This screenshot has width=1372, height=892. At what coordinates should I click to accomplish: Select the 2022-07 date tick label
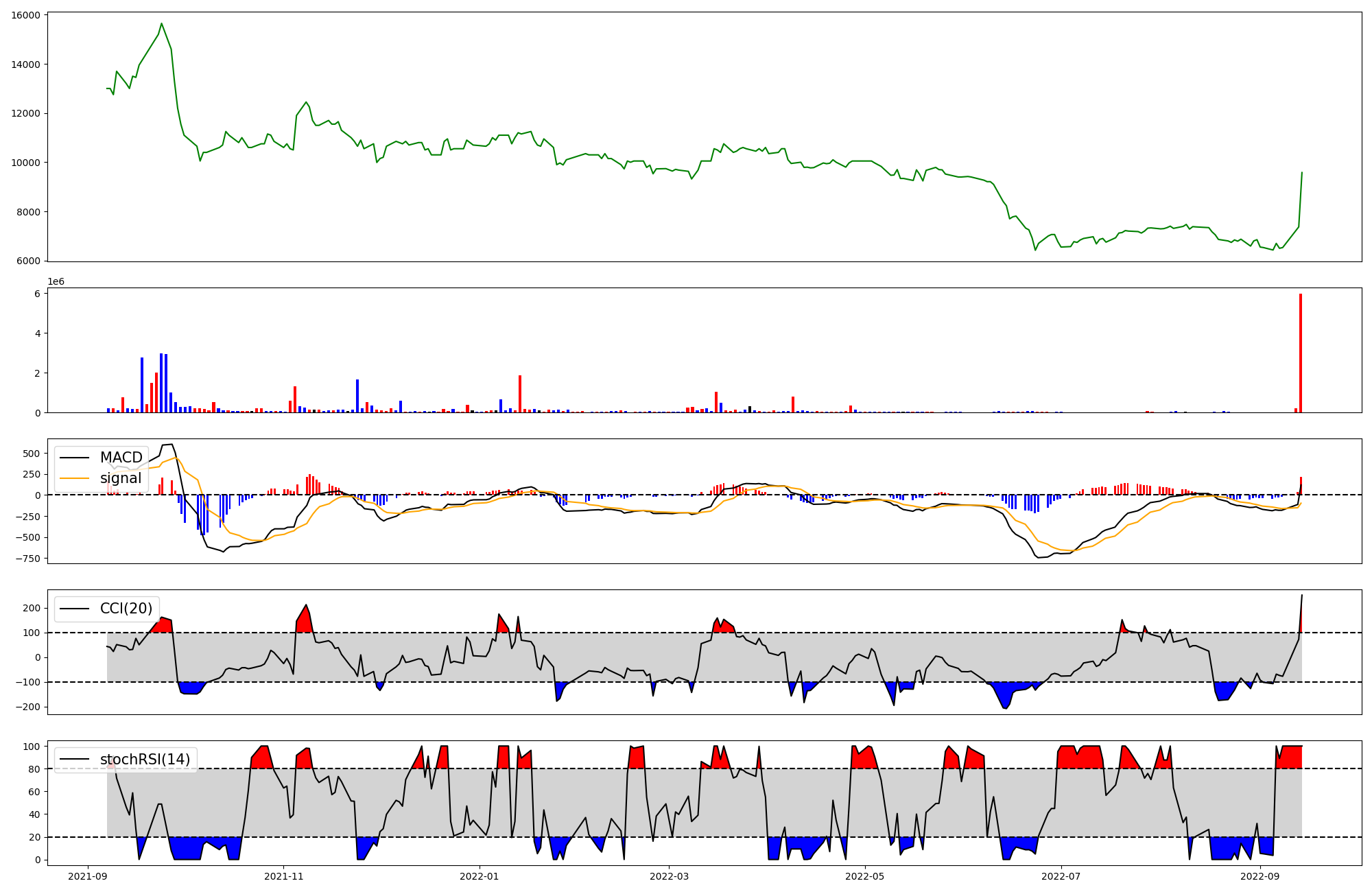[1061, 876]
